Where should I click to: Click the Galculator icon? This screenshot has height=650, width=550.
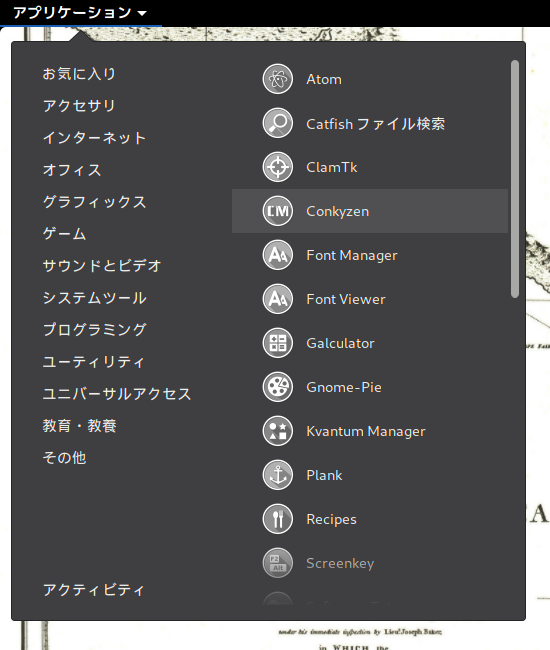coord(278,343)
